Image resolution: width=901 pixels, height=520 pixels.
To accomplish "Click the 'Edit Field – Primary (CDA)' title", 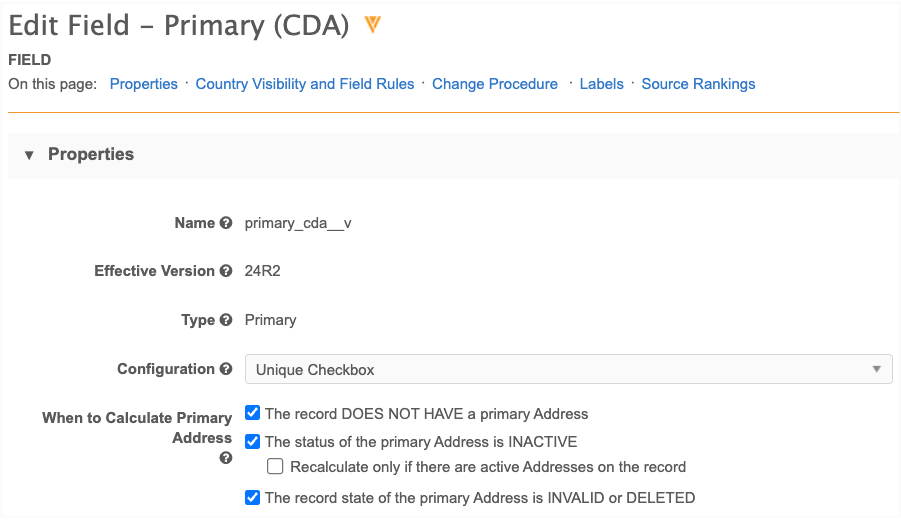I will tap(179, 26).
